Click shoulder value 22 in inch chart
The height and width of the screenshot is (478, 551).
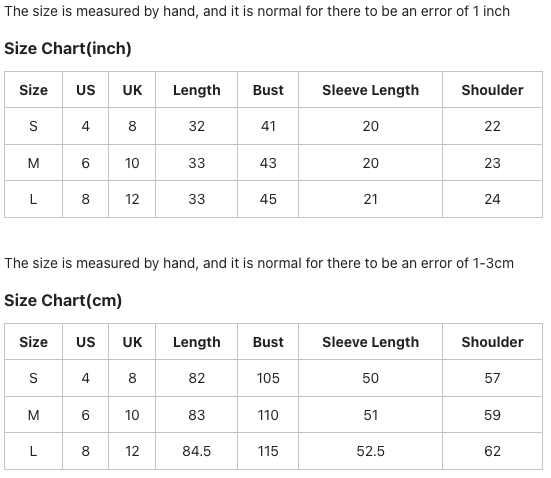(492, 126)
